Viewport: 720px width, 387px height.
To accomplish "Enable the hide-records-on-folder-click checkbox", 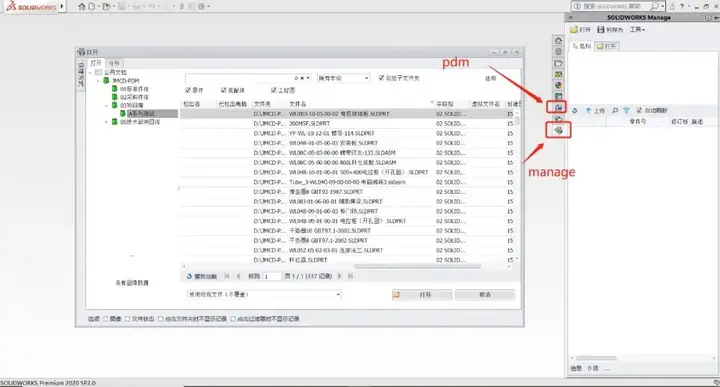I will click(x=161, y=319).
